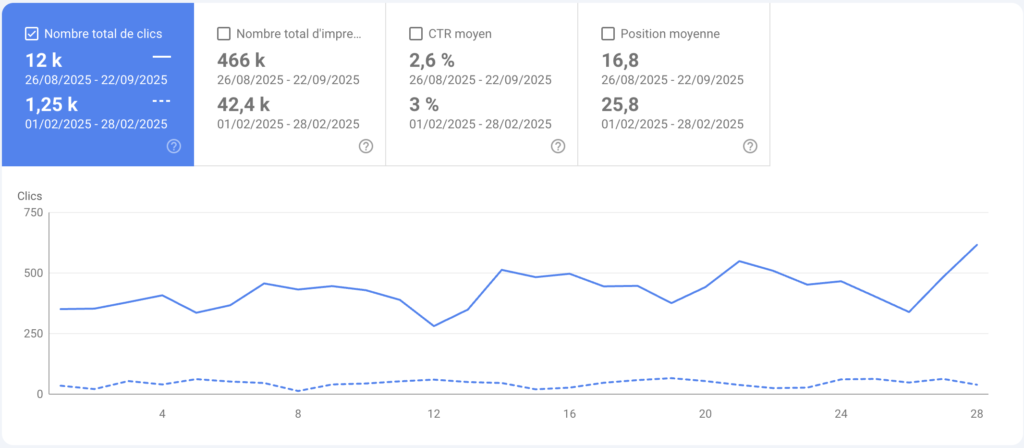Uncheck the Nombre total de clics checkbox

click(x=32, y=34)
